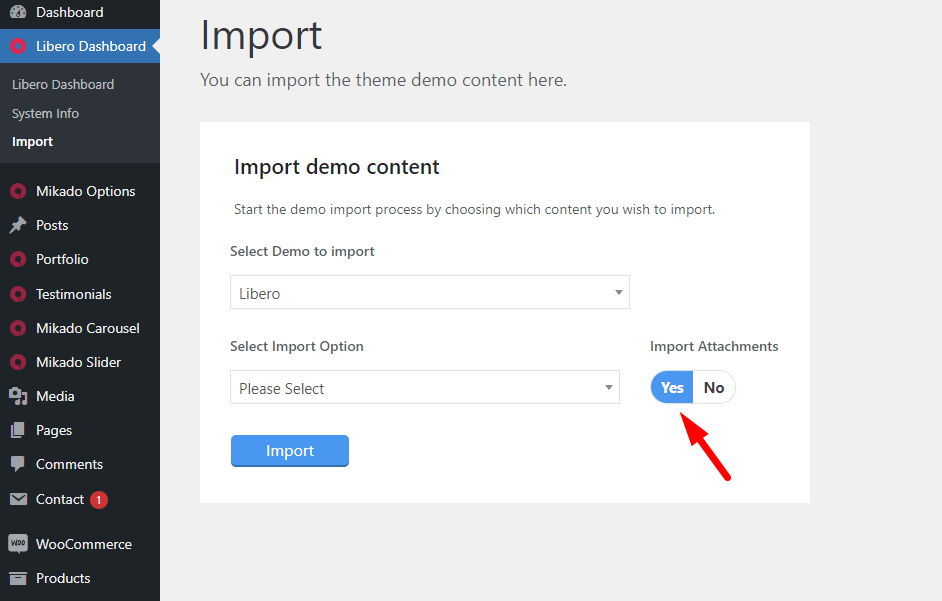942x601 pixels.
Task: Click the Dashboard gauge icon
Action: pyautogui.click(x=18, y=11)
